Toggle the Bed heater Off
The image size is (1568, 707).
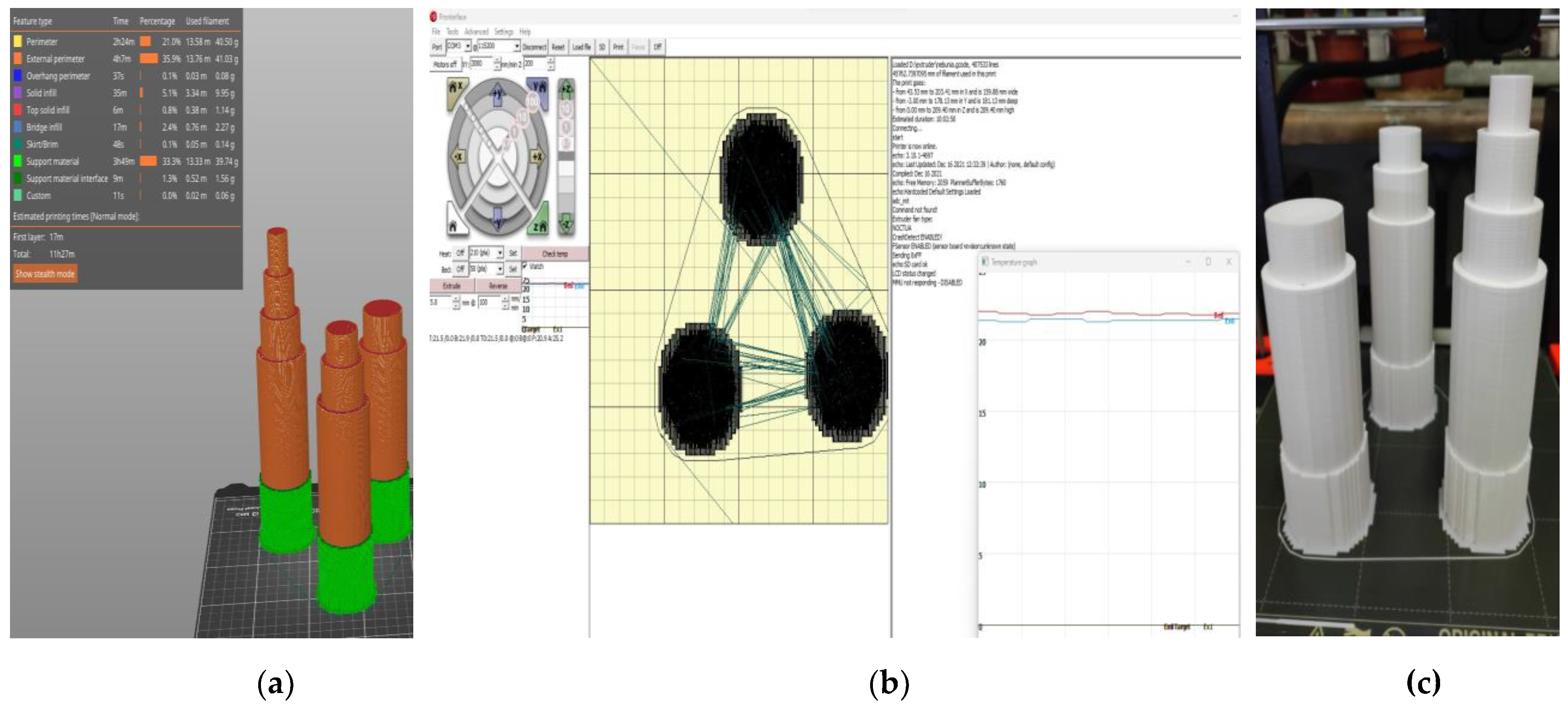click(461, 270)
